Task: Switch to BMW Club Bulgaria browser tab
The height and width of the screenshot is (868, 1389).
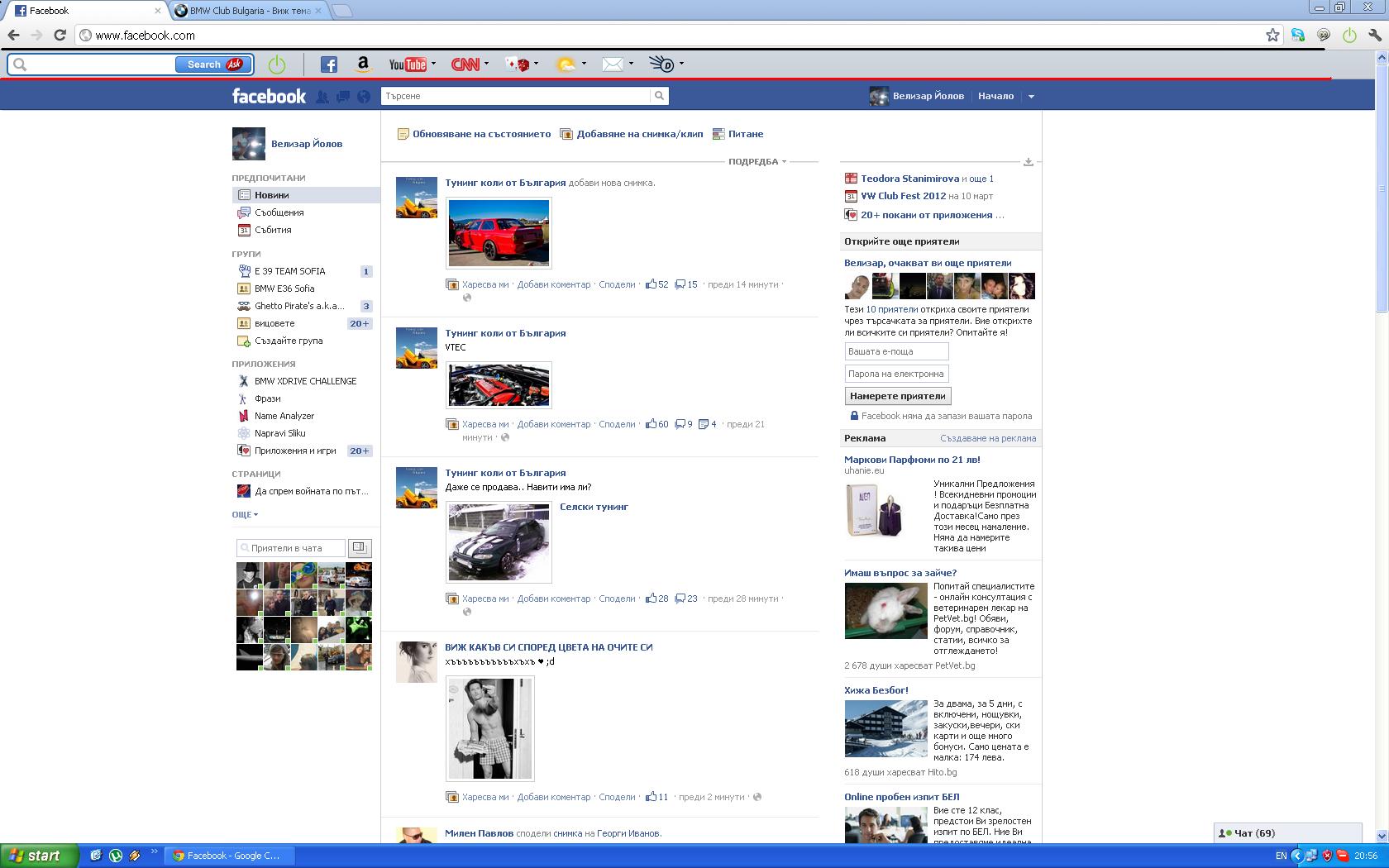Action: pos(250,11)
